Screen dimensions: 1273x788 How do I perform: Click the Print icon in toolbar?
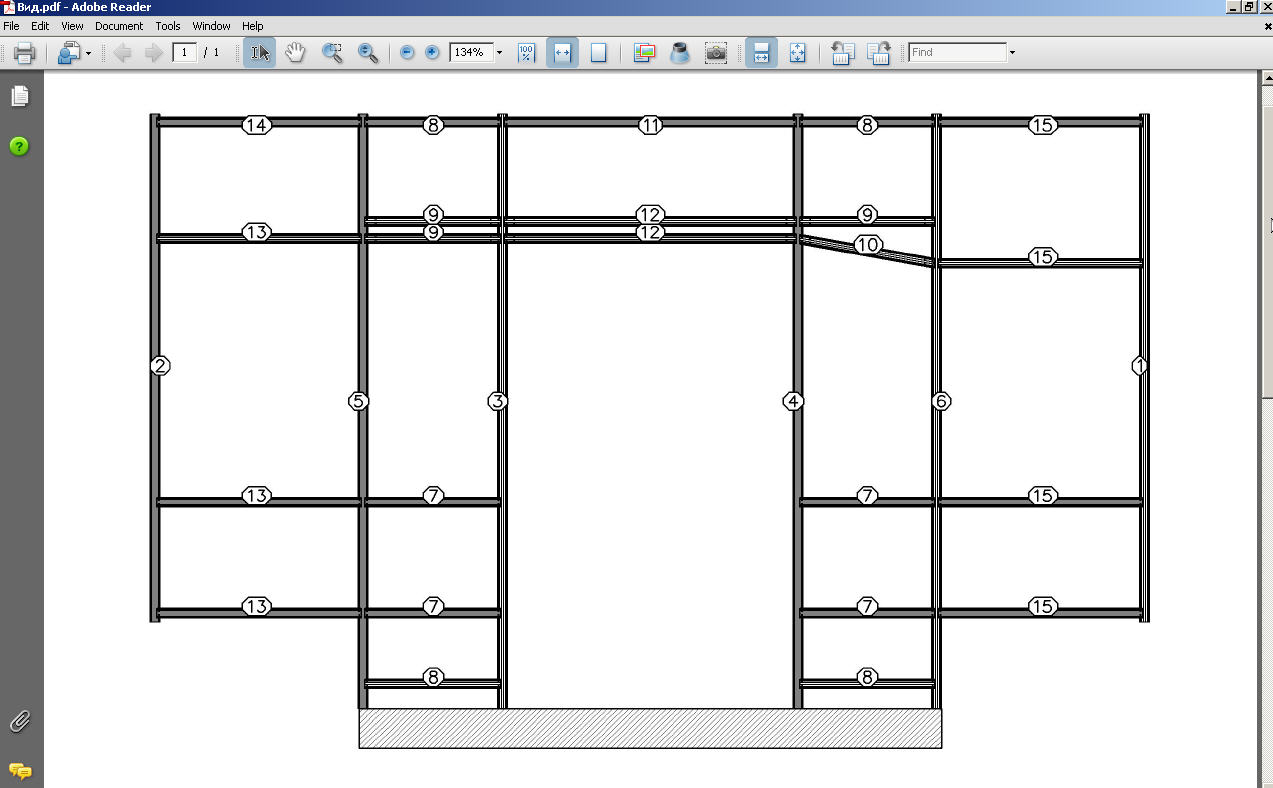coord(24,52)
